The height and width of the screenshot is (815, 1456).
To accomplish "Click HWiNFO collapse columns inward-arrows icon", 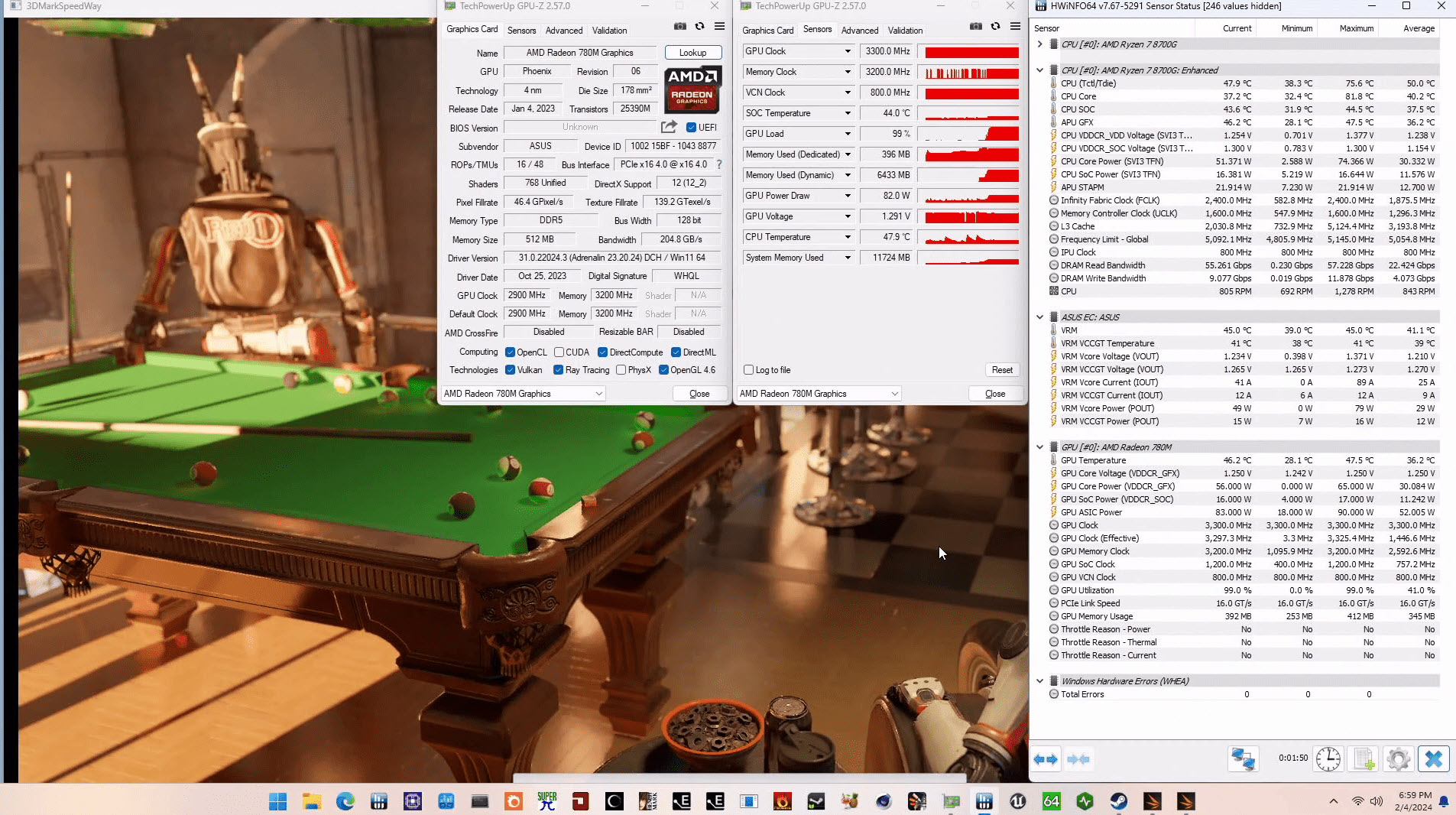I will coord(1078,759).
